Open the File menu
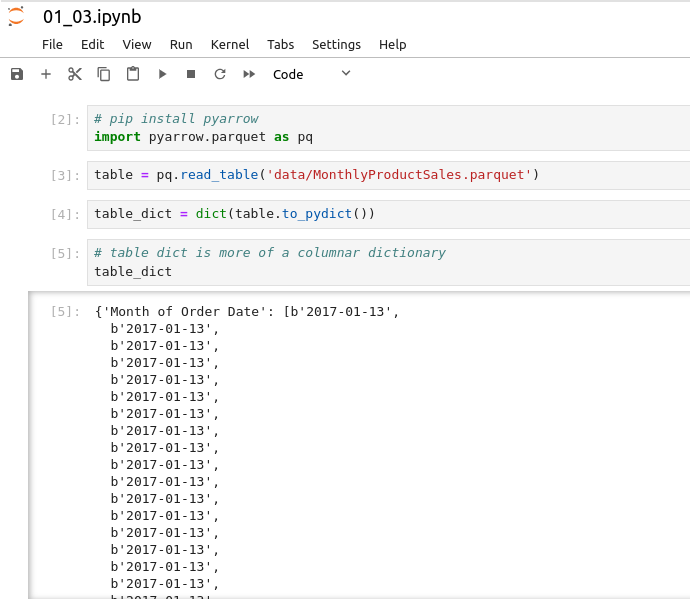Screen dimensions: 690x599 tap(52, 45)
